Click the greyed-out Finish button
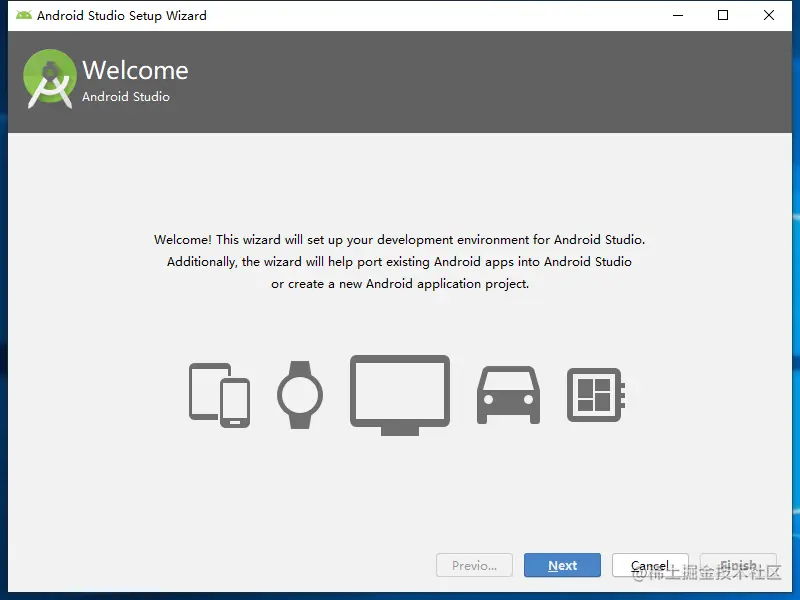 click(738, 565)
